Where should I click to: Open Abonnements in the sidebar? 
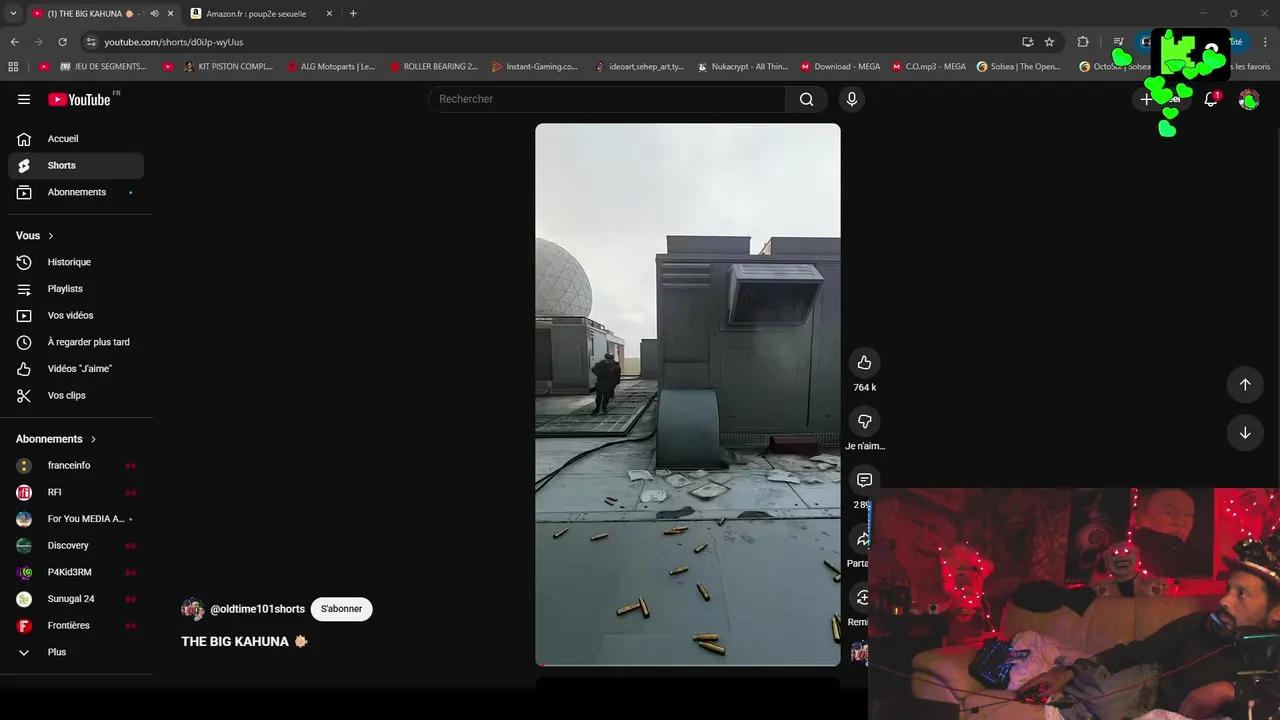pos(75,192)
